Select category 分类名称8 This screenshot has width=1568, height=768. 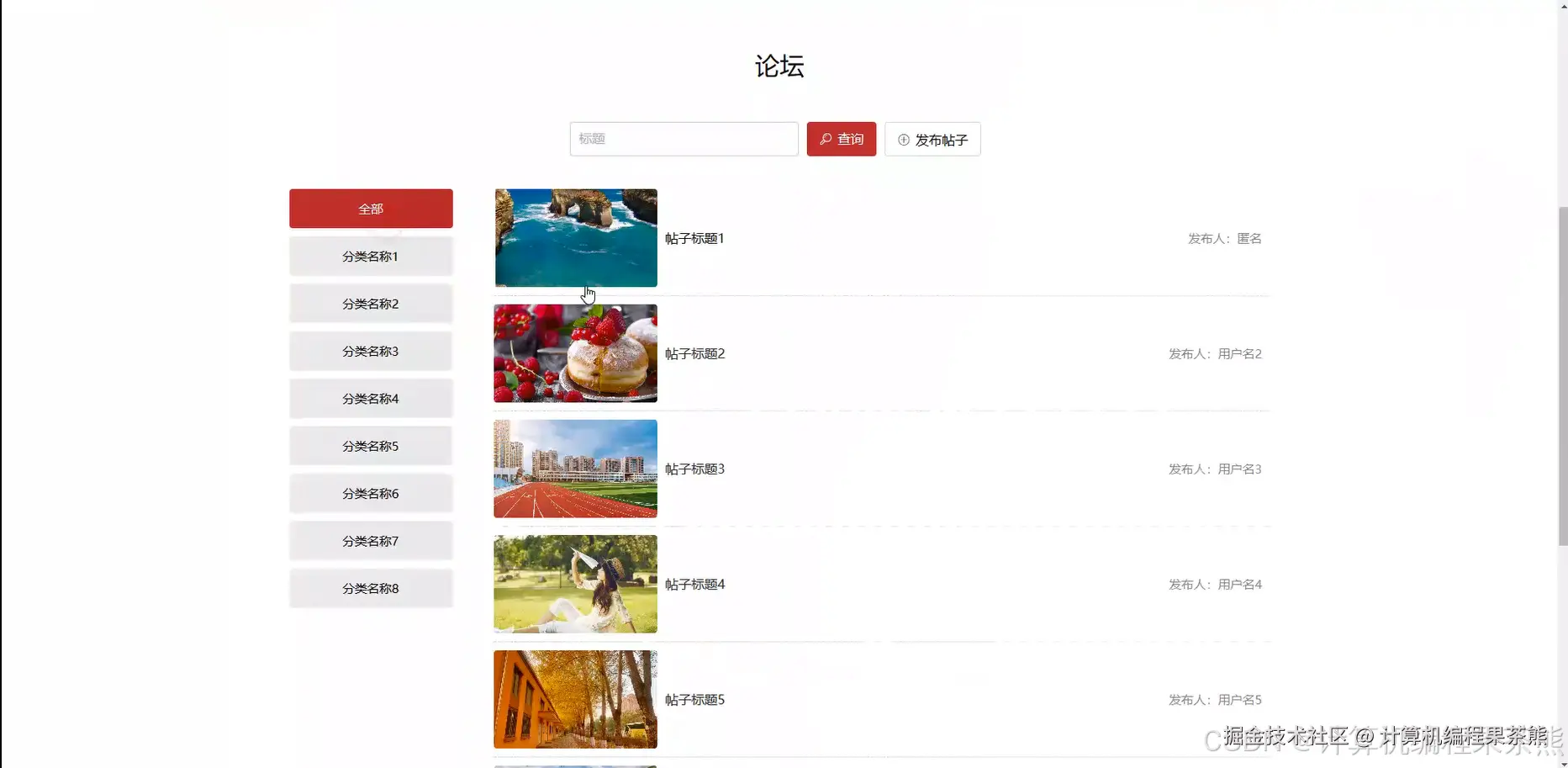click(371, 587)
